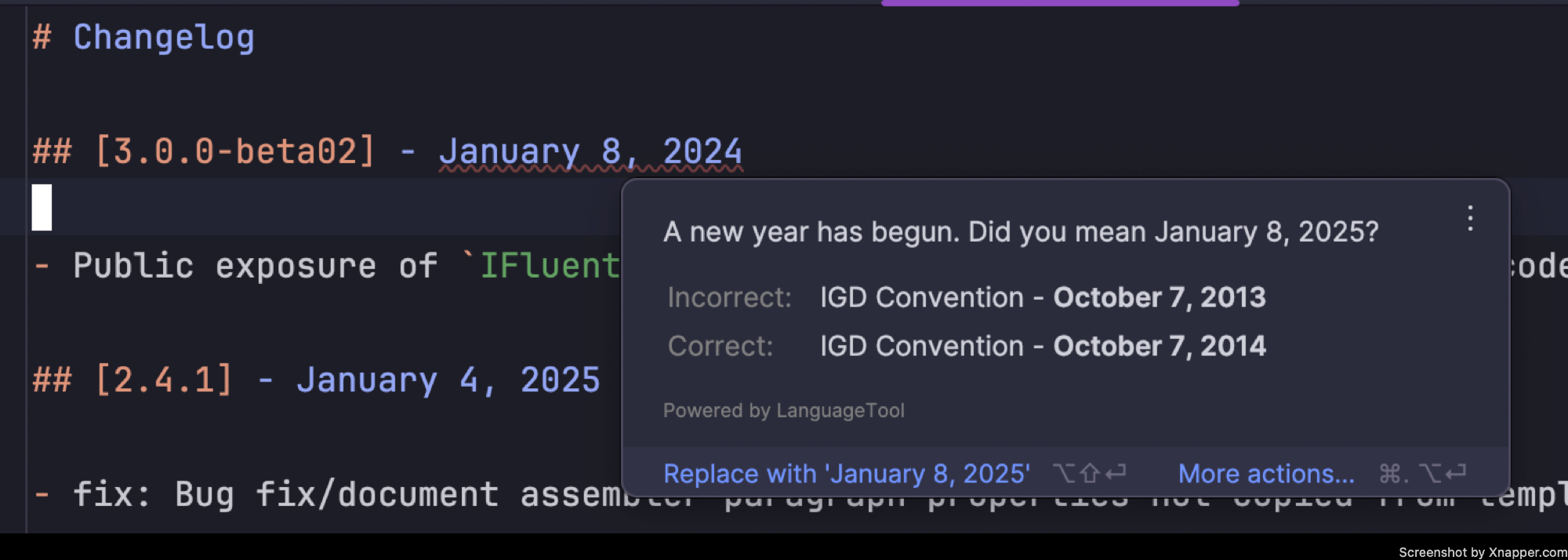1568x560 pixels.
Task: Apply the "Replace with 'January 8, 2025'" fix
Action: tap(846, 474)
